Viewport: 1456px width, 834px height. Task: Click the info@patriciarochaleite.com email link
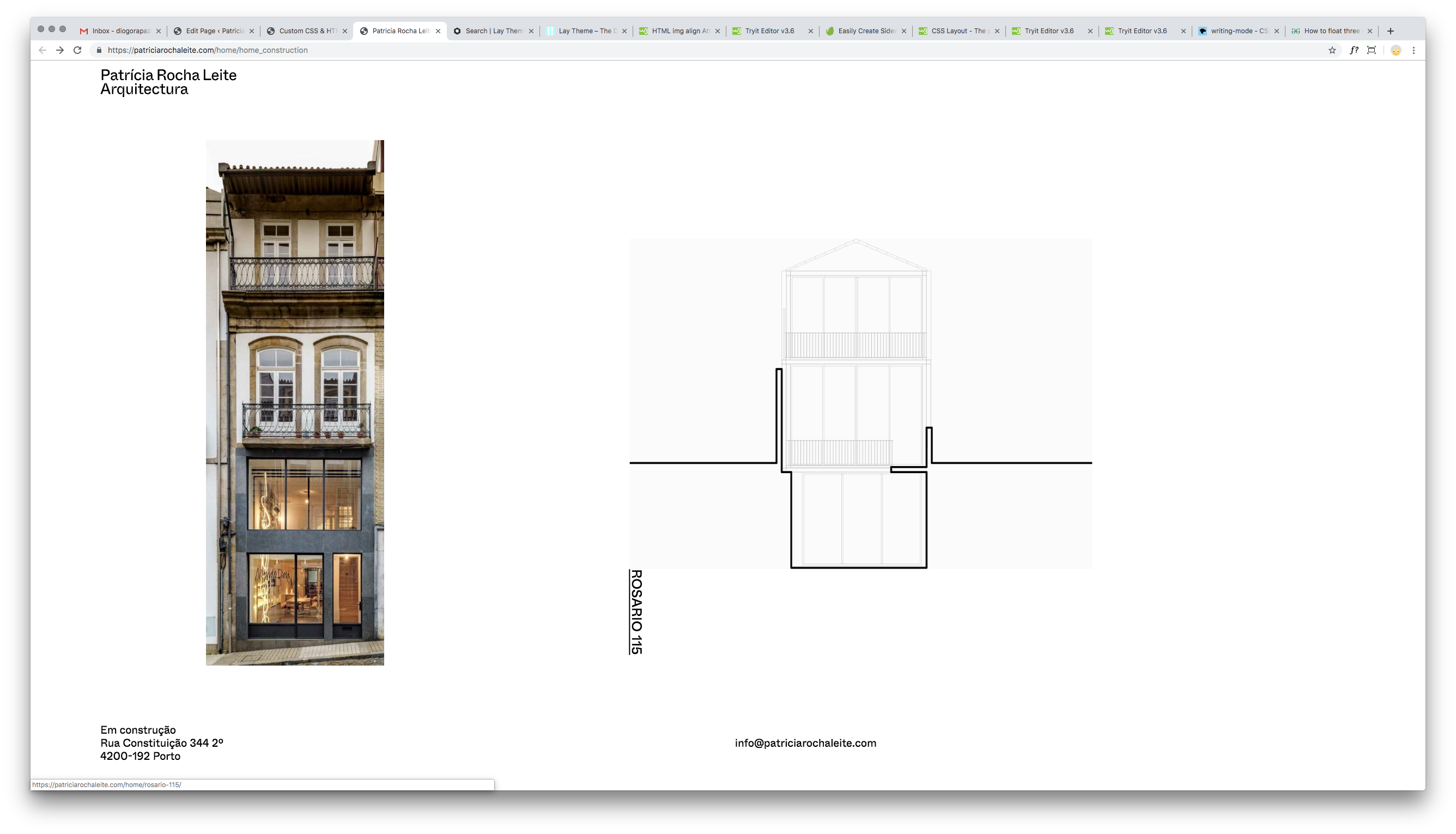(805, 743)
